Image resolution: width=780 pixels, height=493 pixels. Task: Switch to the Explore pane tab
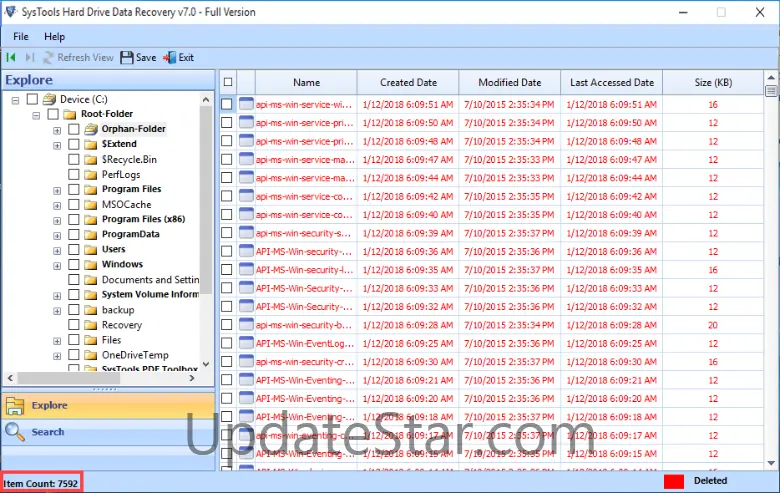pyautogui.click(x=108, y=405)
